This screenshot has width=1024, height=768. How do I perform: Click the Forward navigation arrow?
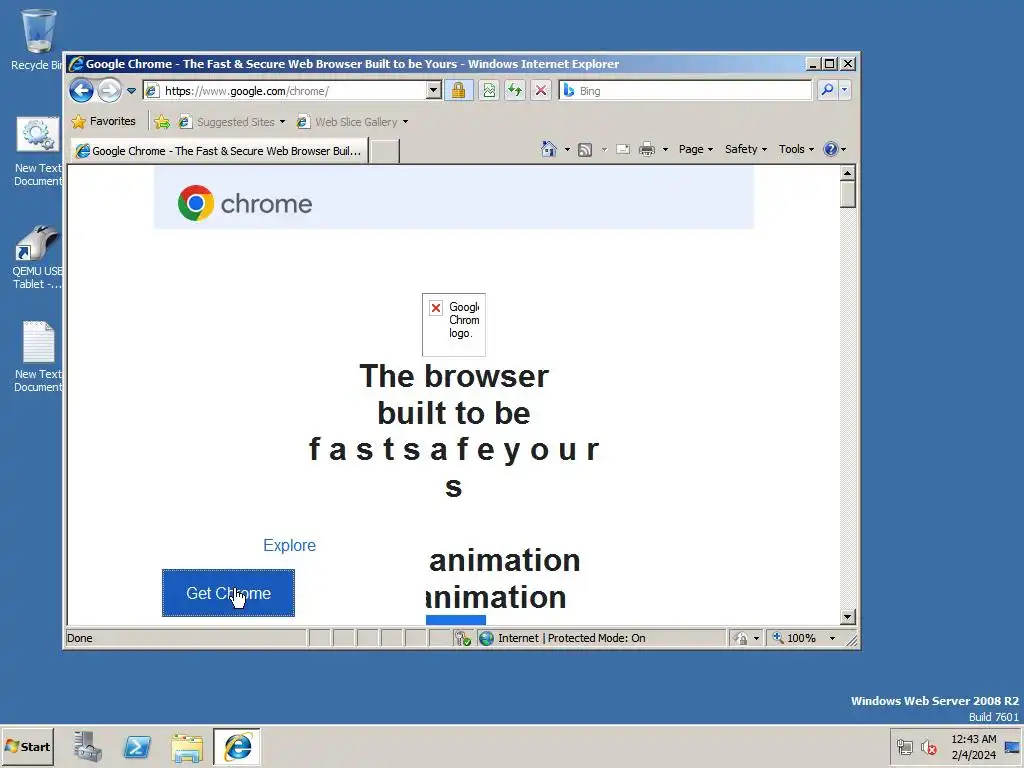(110, 90)
